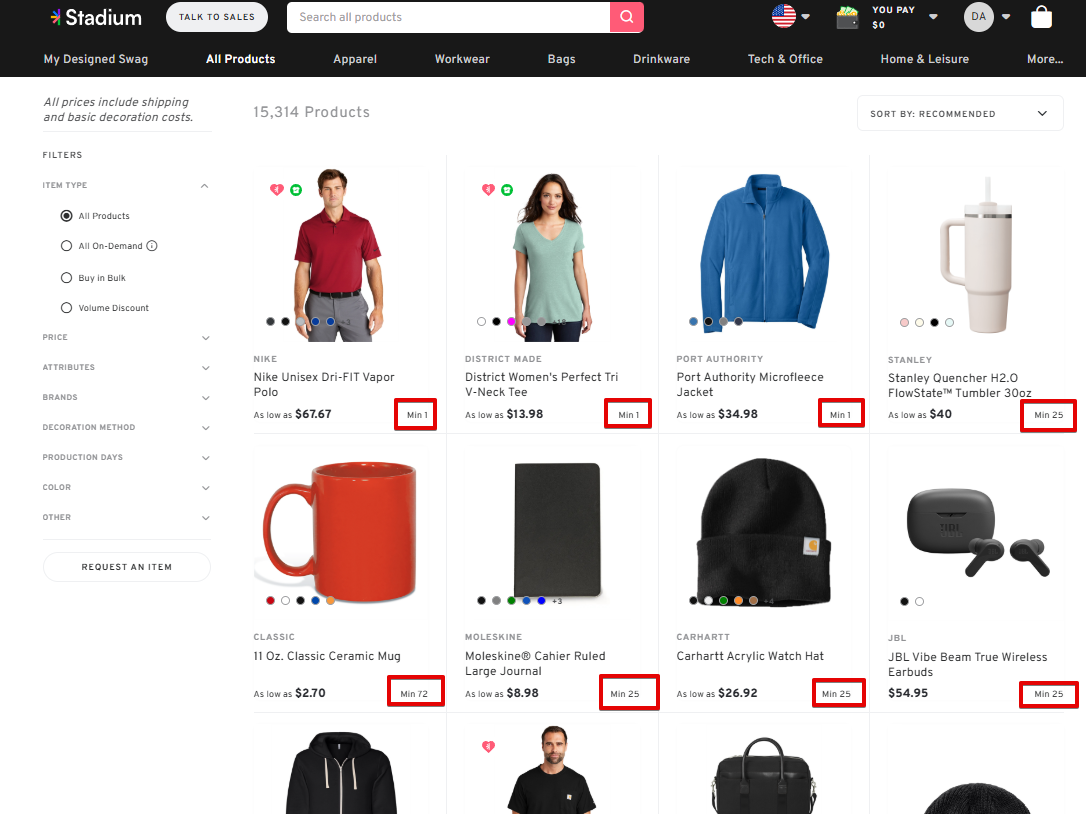The height and width of the screenshot is (814, 1086).
Task: Click the Request an Item button
Action: [x=127, y=567]
